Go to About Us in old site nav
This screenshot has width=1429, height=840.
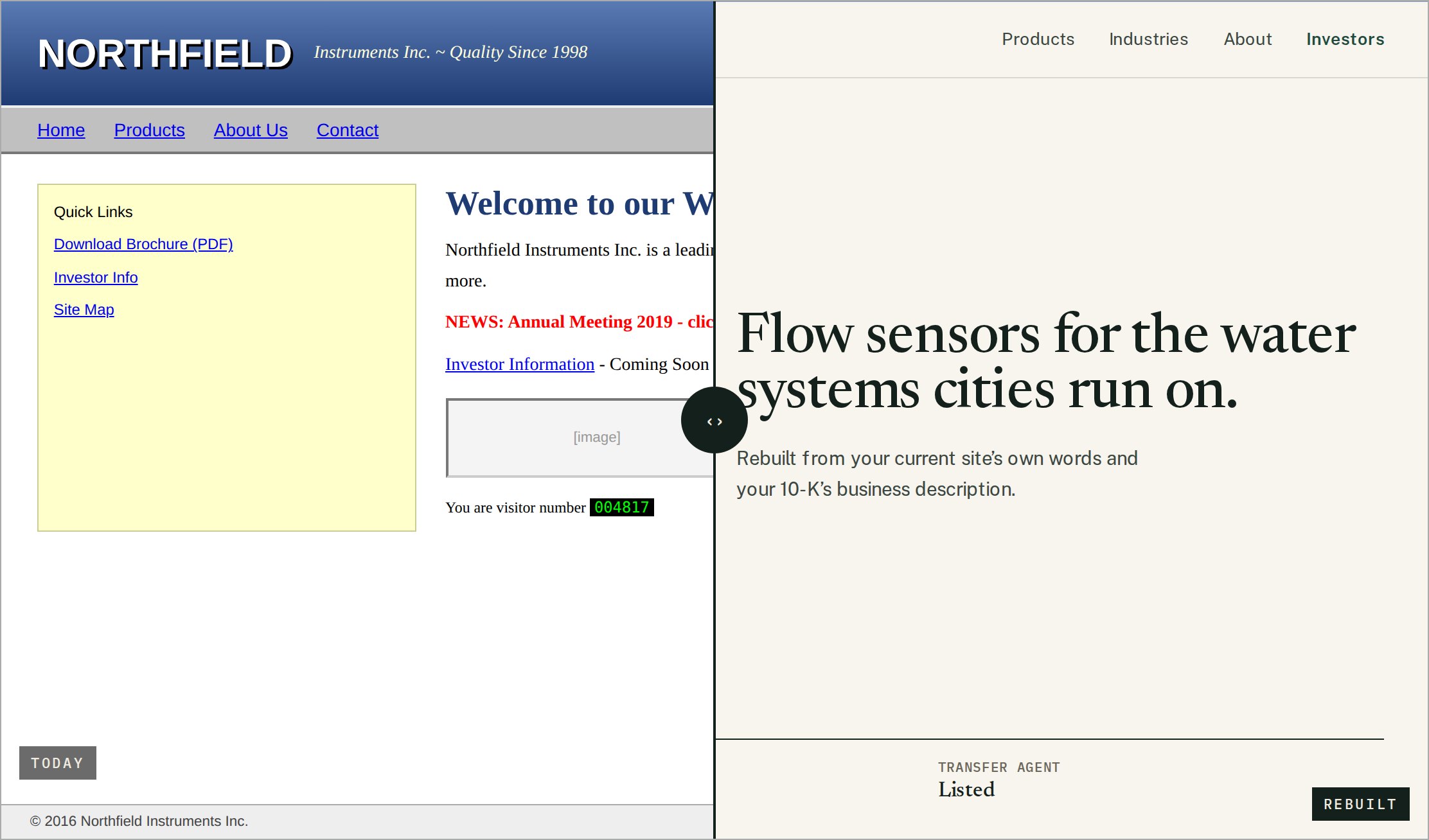[x=251, y=130]
